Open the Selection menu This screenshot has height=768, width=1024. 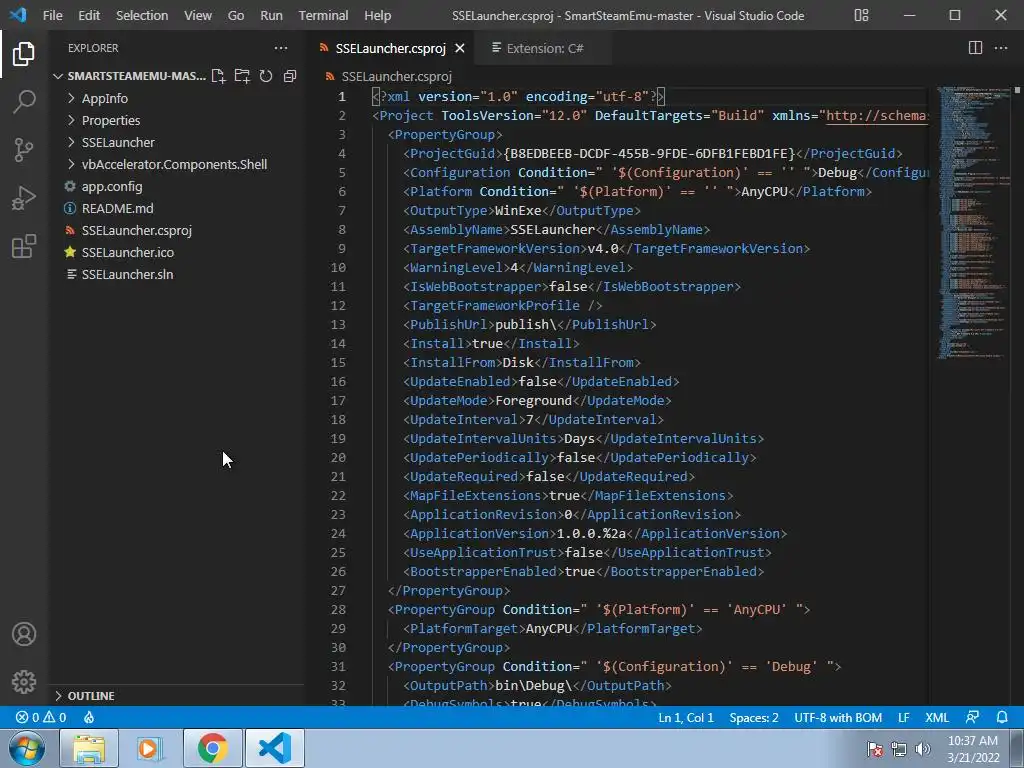(x=142, y=15)
